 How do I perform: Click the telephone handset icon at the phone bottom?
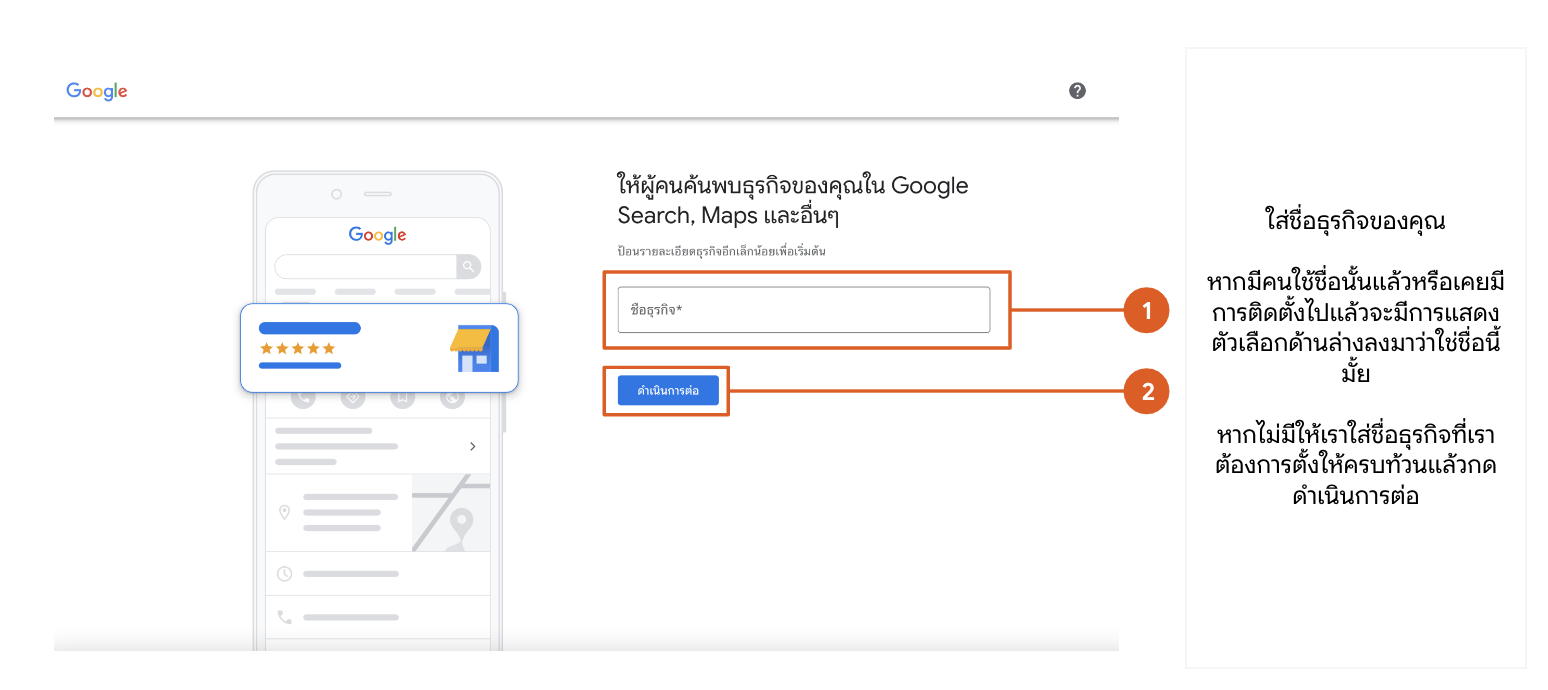(284, 617)
